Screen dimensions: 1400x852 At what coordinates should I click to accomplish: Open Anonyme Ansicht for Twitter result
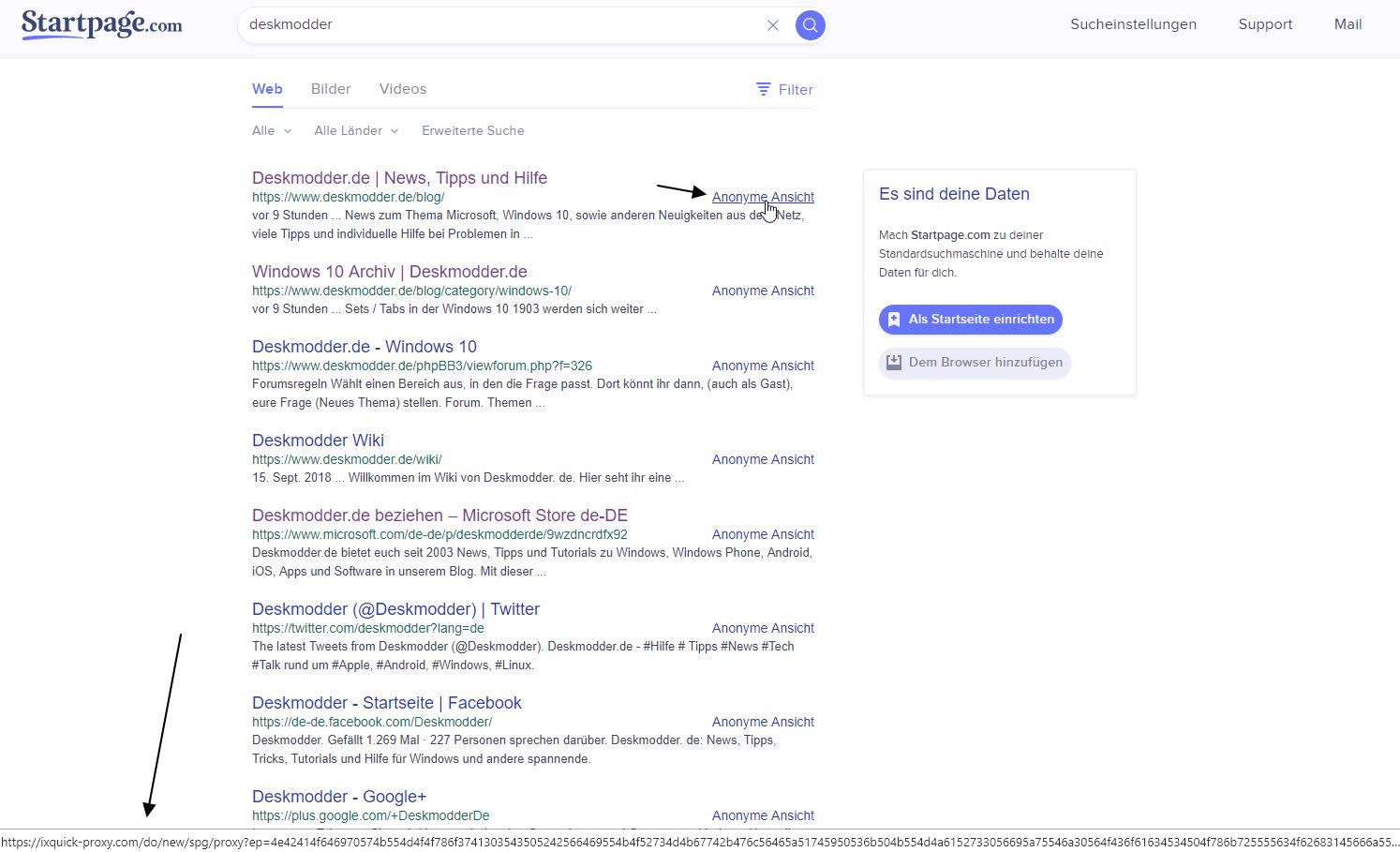point(763,628)
